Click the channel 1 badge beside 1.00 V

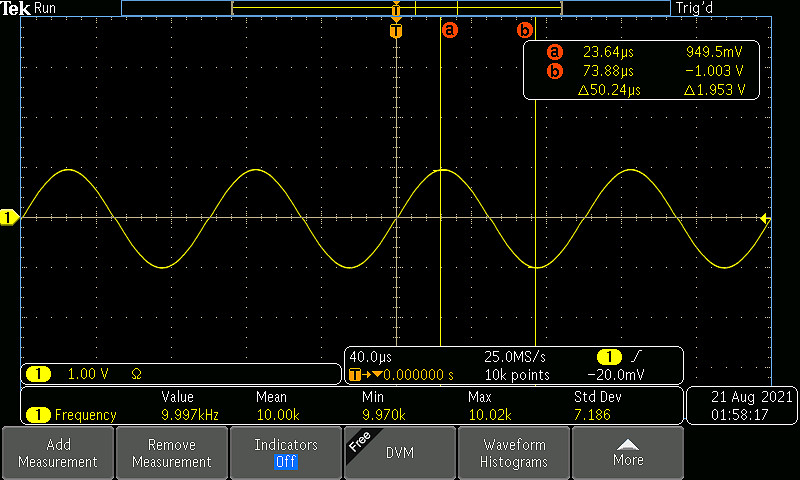pos(38,374)
